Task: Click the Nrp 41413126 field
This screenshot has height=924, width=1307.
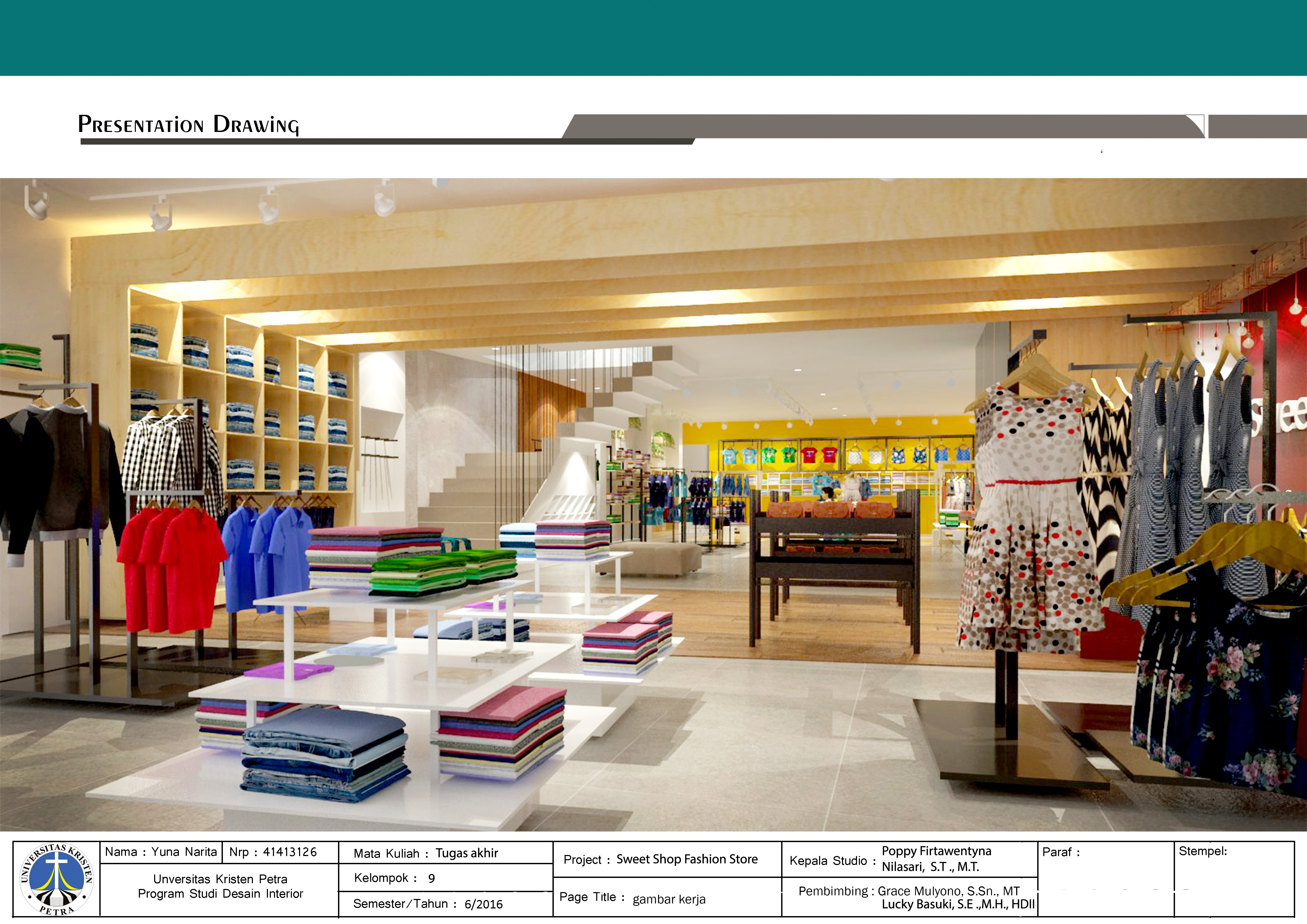Action: tap(273, 852)
